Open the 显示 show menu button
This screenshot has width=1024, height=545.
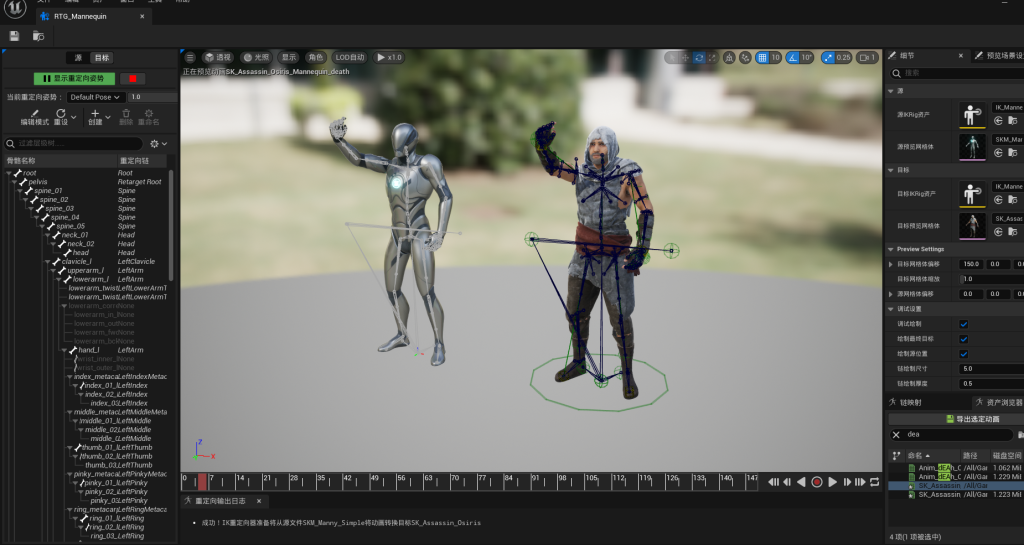tap(289, 57)
